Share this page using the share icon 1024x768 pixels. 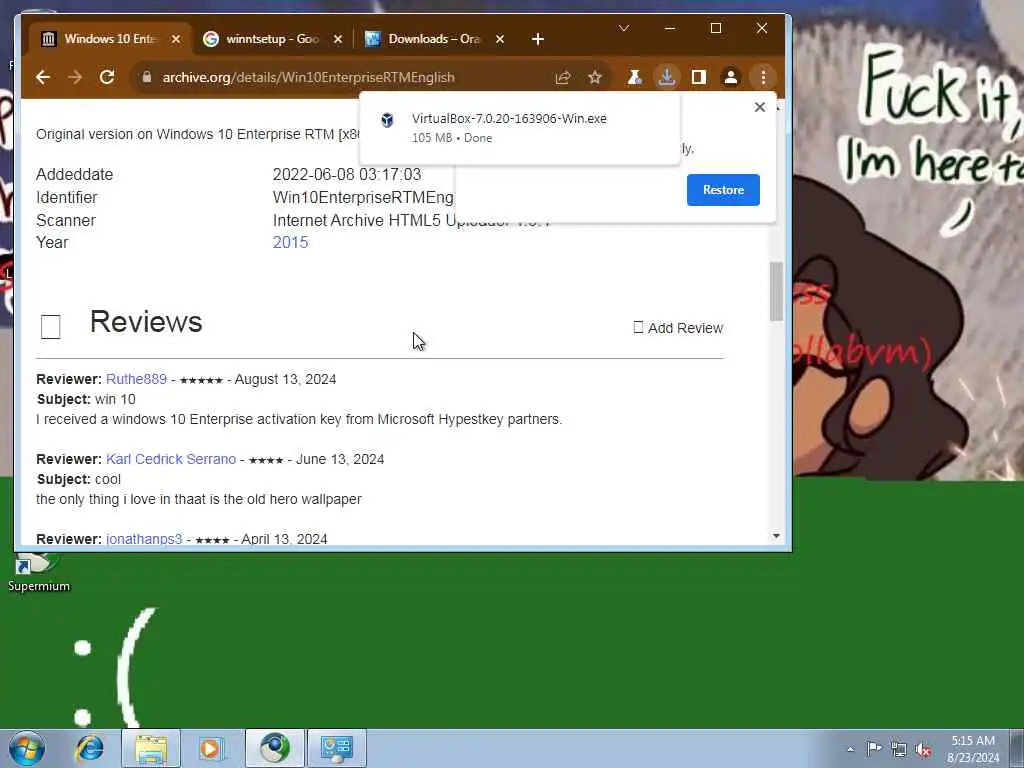pos(563,77)
